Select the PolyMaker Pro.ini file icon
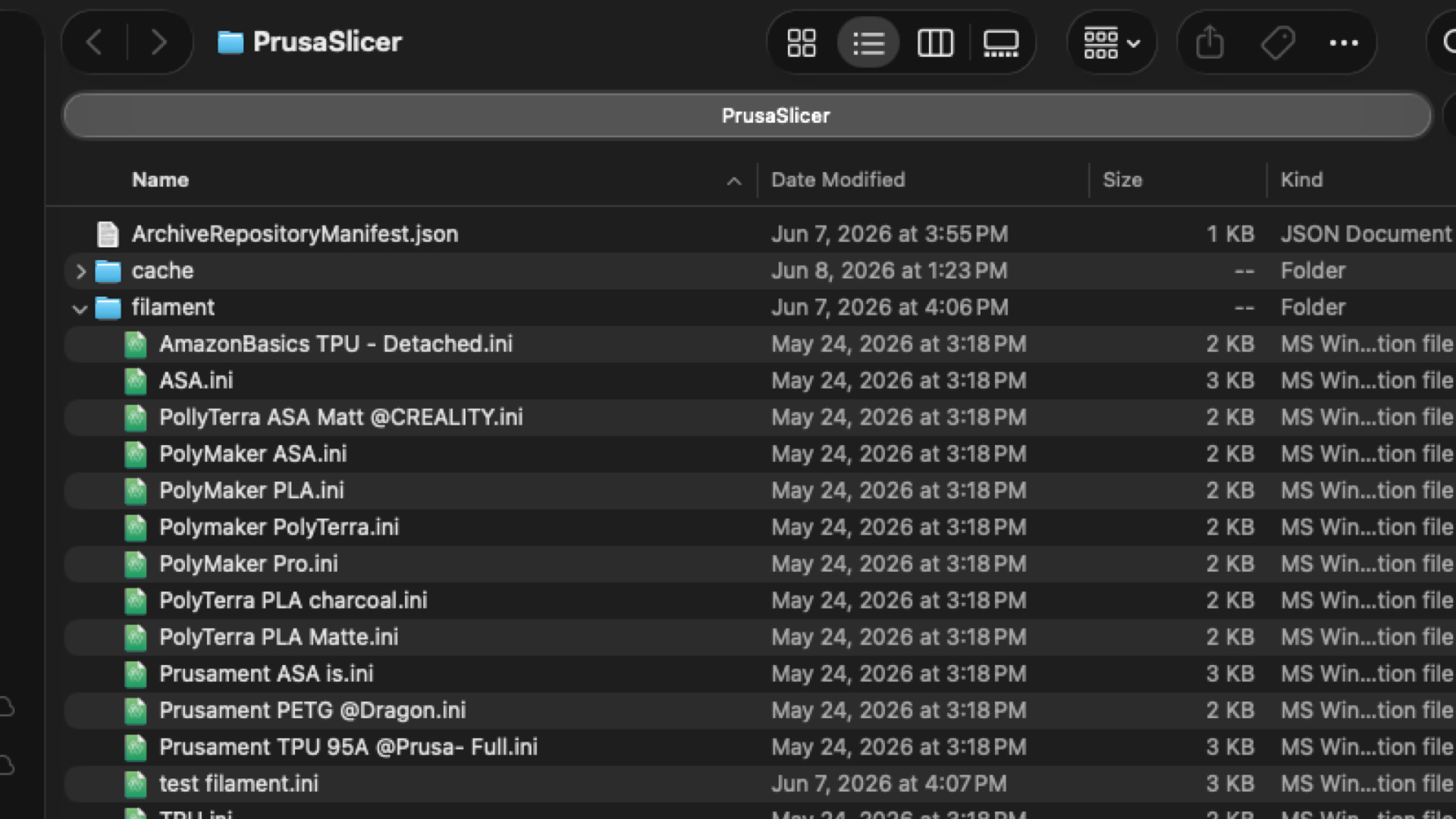The height and width of the screenshot is (819, 1456). (x=135, y=564)
